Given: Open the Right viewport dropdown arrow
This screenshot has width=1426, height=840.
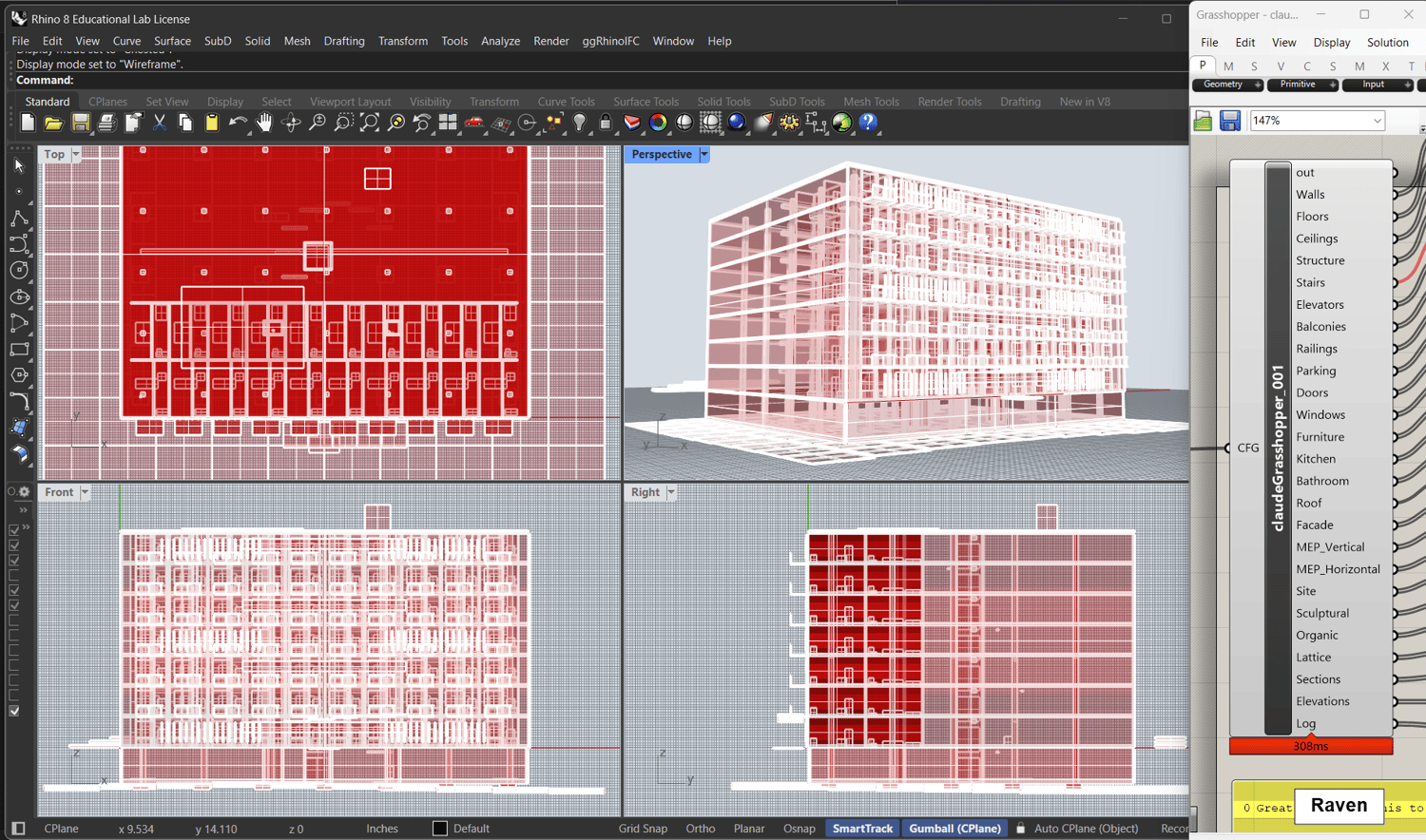Looking at the screenshot, I should click(671, 492).
